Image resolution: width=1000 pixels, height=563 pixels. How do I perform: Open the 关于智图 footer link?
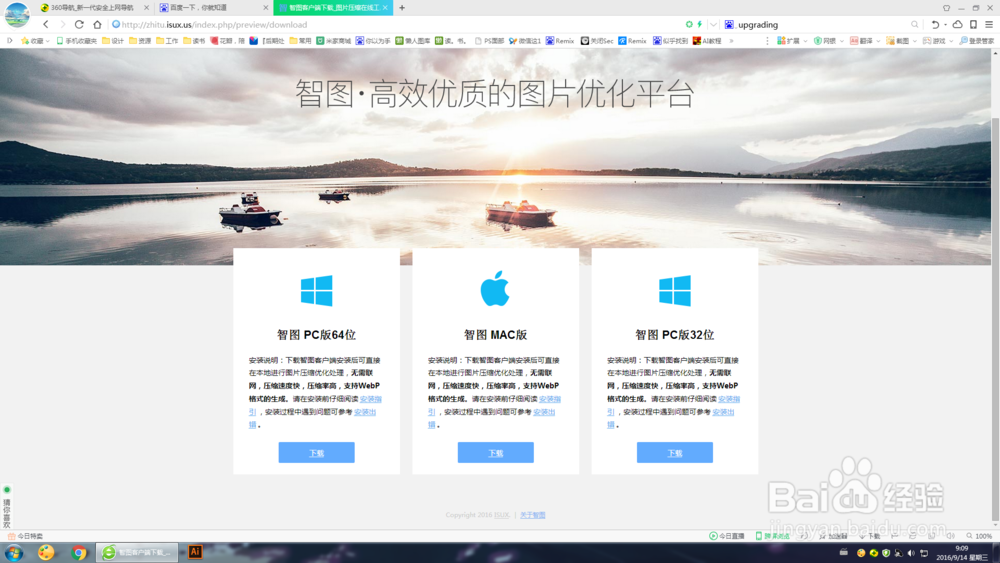pos(533,515)
